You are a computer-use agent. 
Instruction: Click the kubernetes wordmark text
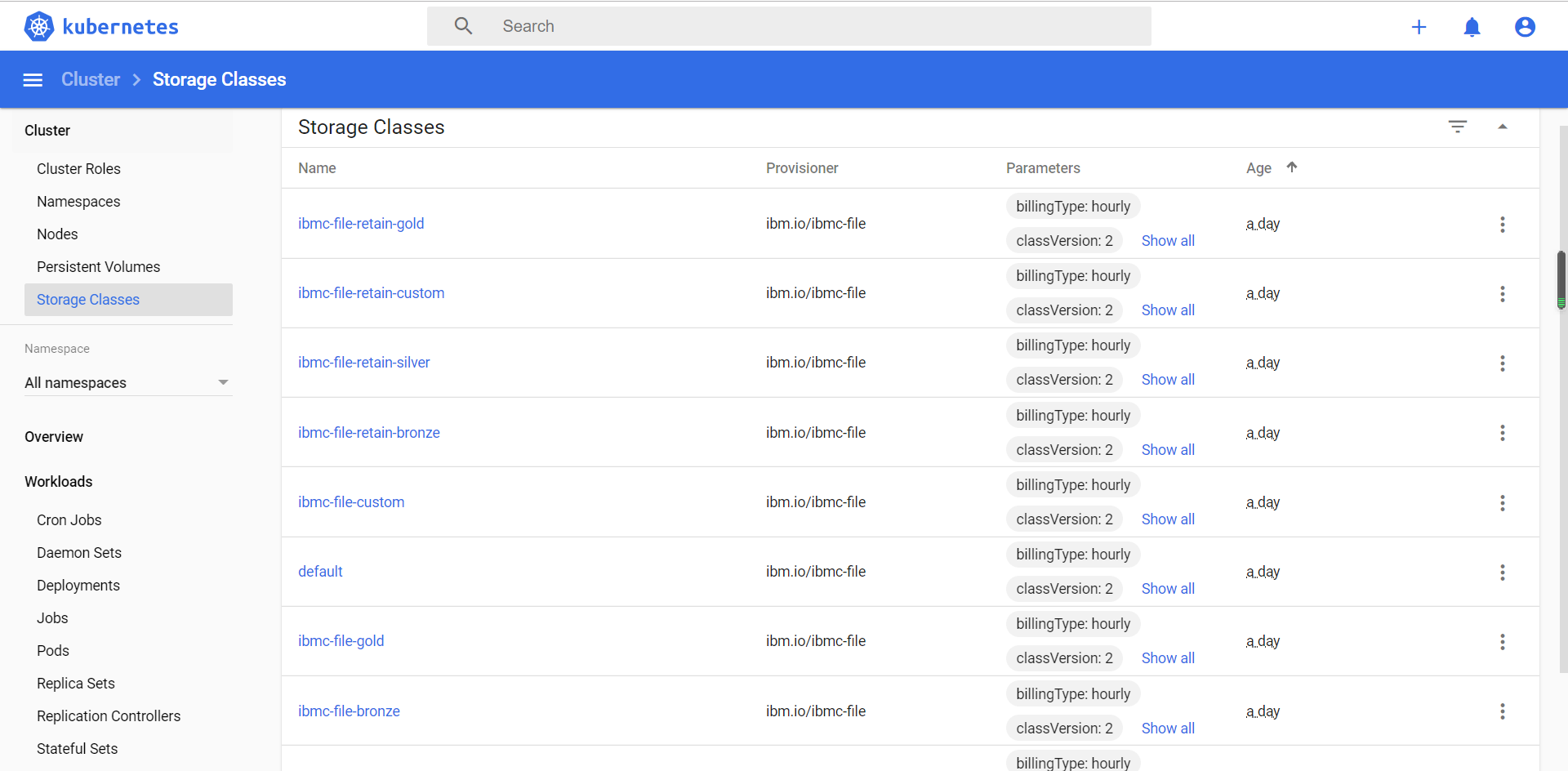(120, 27)
